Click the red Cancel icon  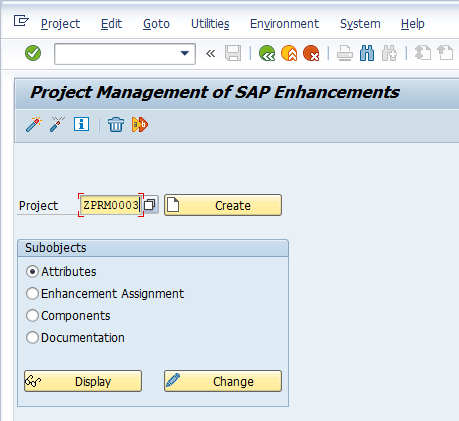pyautogui.click(x=311, y=53)
